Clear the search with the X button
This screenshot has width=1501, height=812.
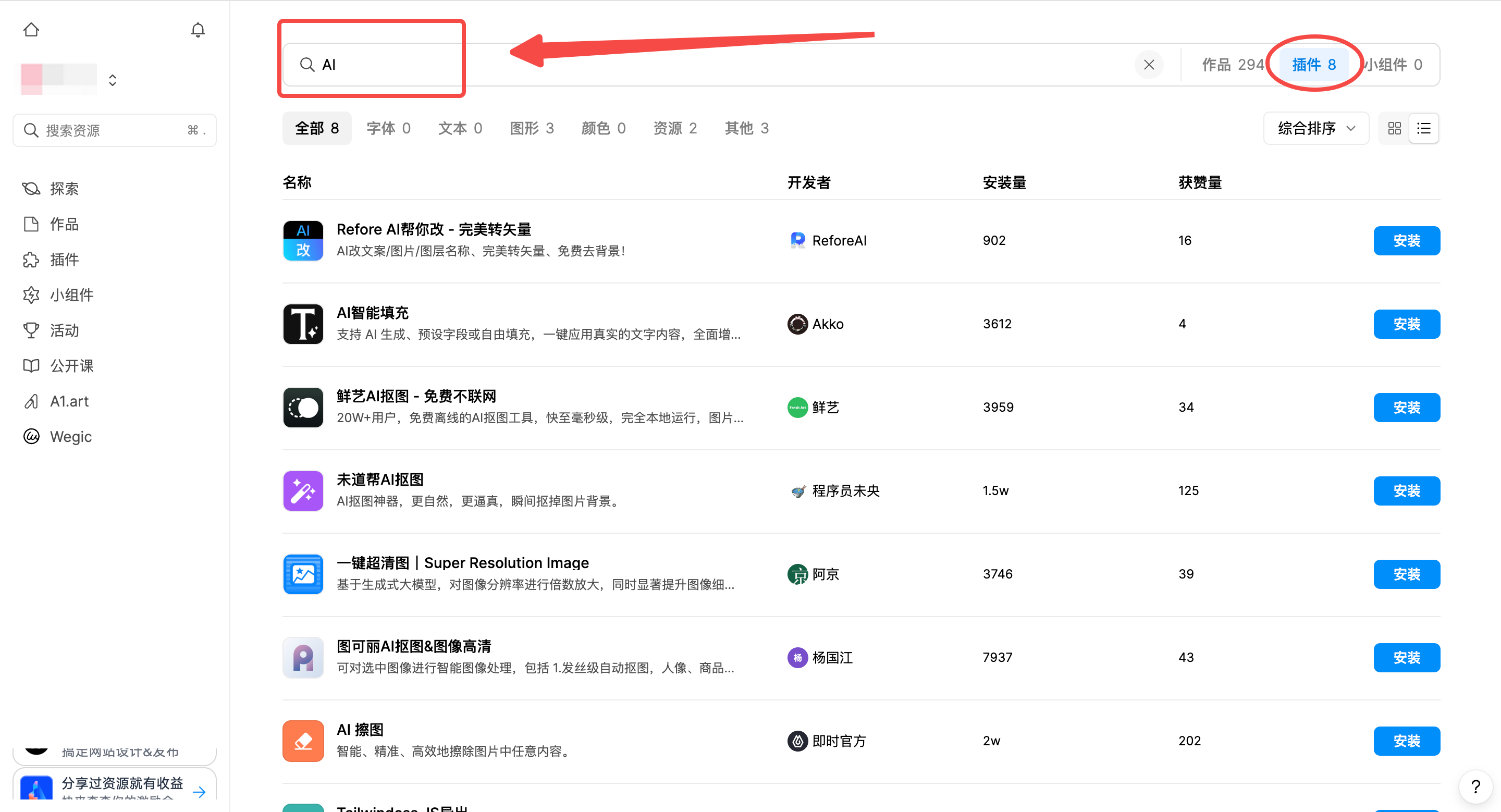pos(1149,64)
